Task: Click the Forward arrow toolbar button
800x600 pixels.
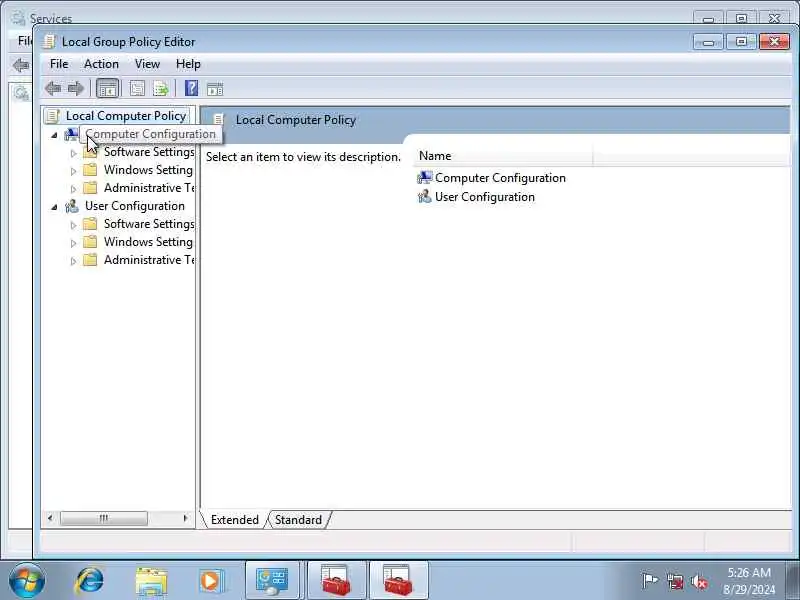Action: pyautogui.click(x=76, y=89)
